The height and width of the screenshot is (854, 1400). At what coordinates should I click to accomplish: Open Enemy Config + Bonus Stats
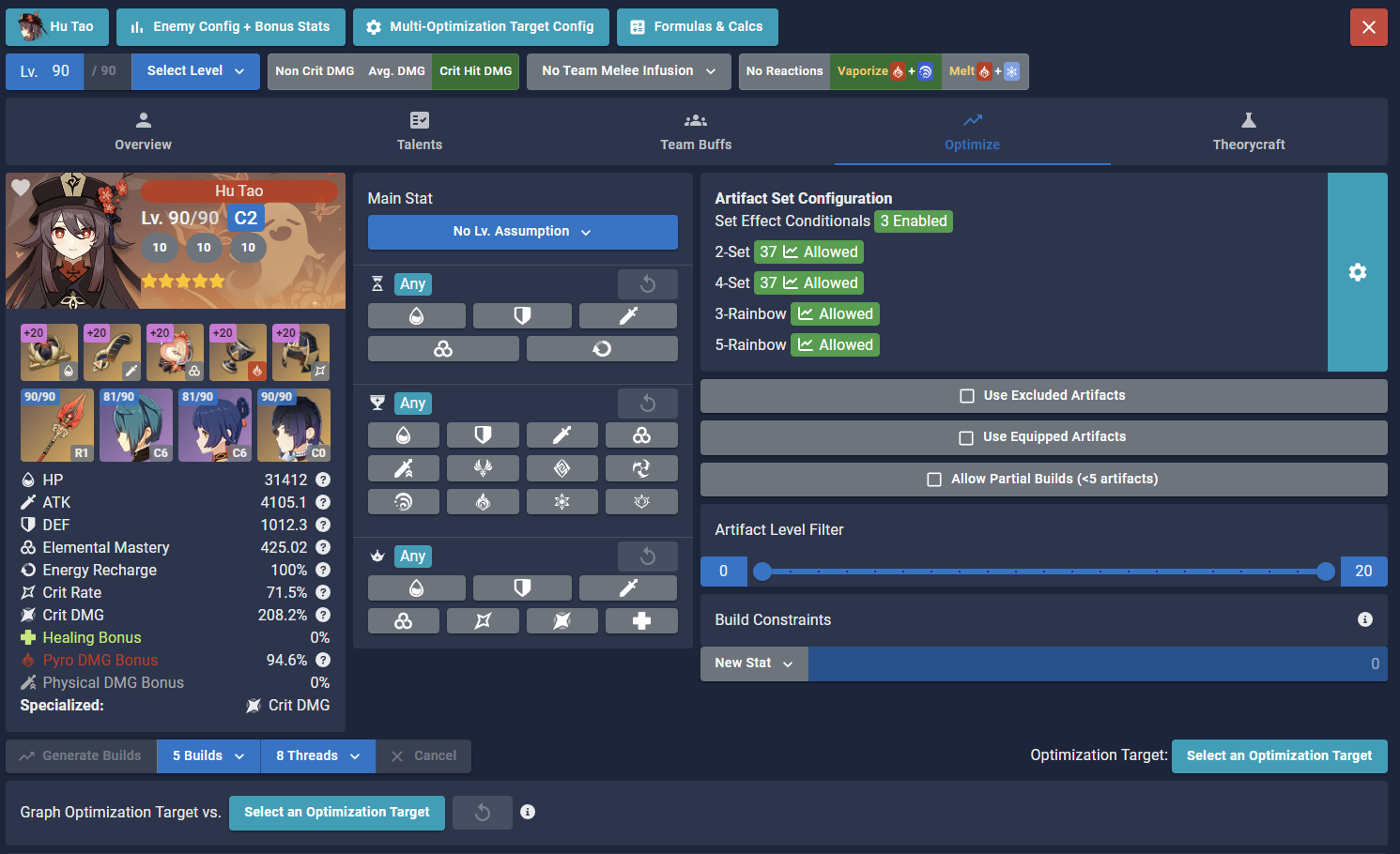230,26
